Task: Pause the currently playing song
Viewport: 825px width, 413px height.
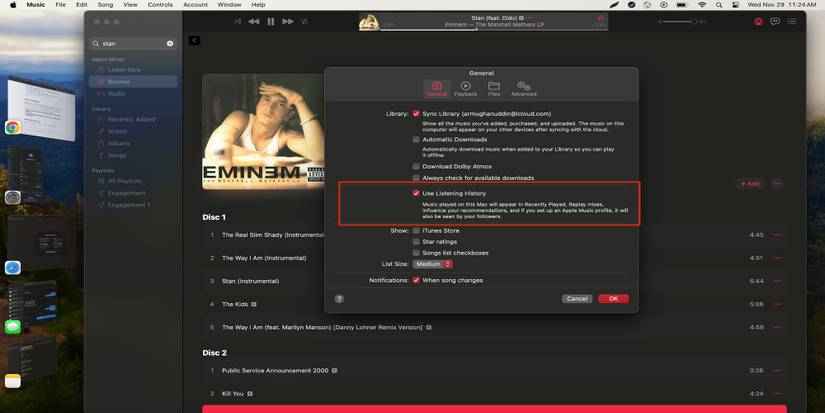Action: 271,22
